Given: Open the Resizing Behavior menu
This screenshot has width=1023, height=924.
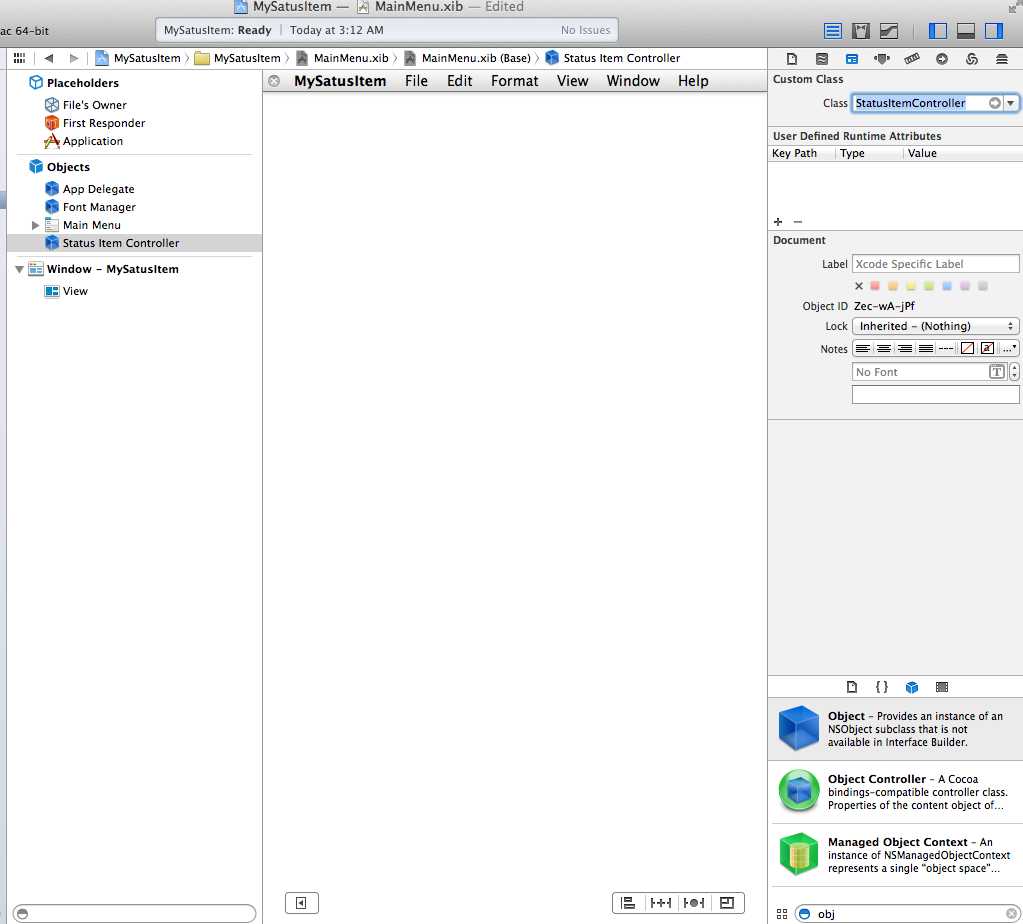Looking at the screenshot, I should tap(727, 902).
